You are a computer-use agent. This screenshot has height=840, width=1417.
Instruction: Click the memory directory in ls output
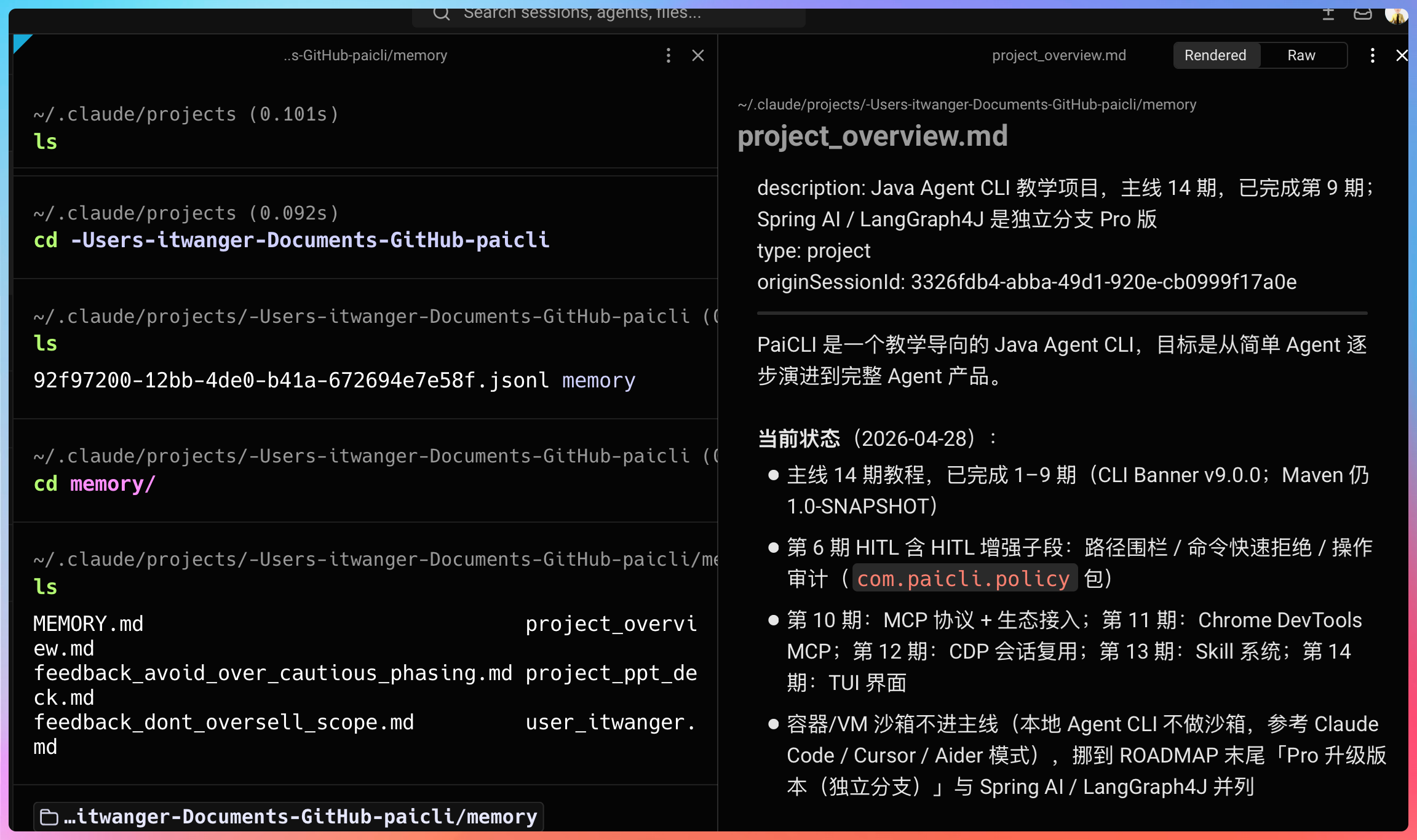tap(598, 380)
